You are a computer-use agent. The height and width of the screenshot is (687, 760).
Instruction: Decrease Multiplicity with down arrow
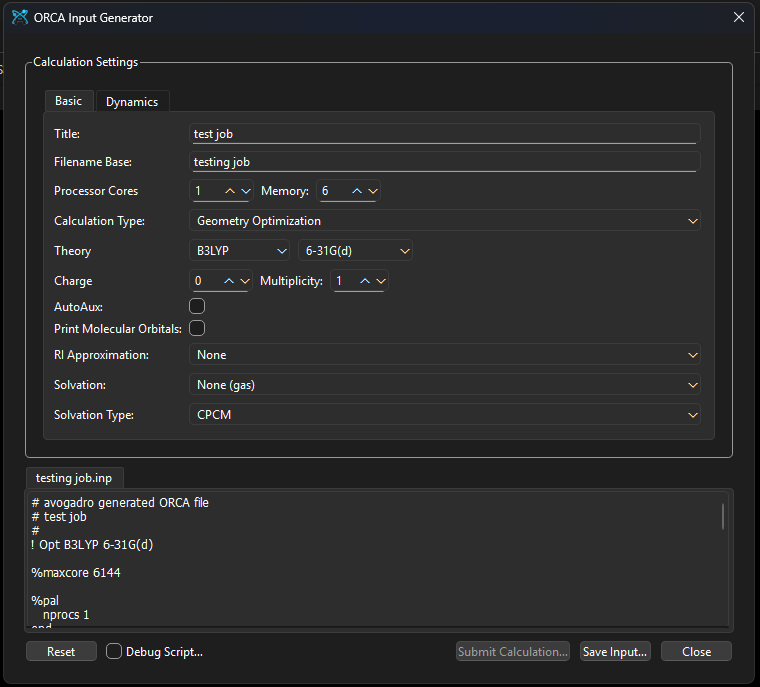pos(380,281)
